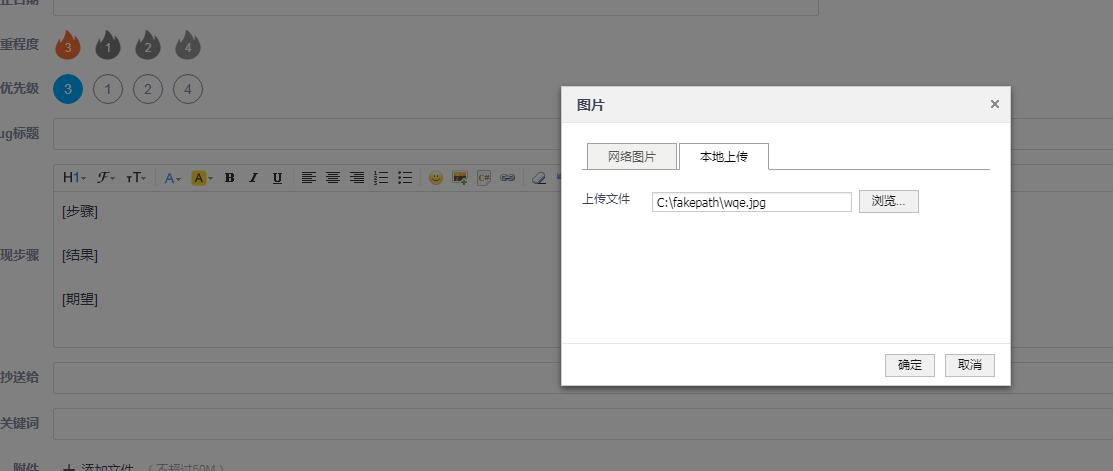
Task: Toggle underline formatting
Action: [x=278, y=178]
